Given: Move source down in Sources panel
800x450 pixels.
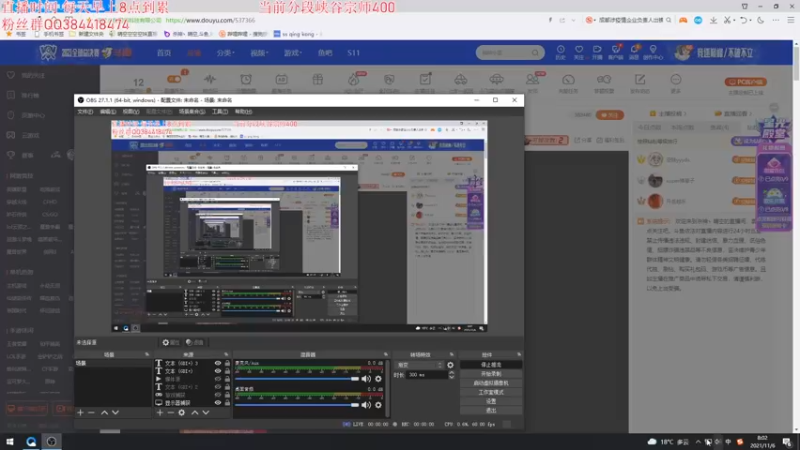Looking at the screenshot, I should point(206,412).
